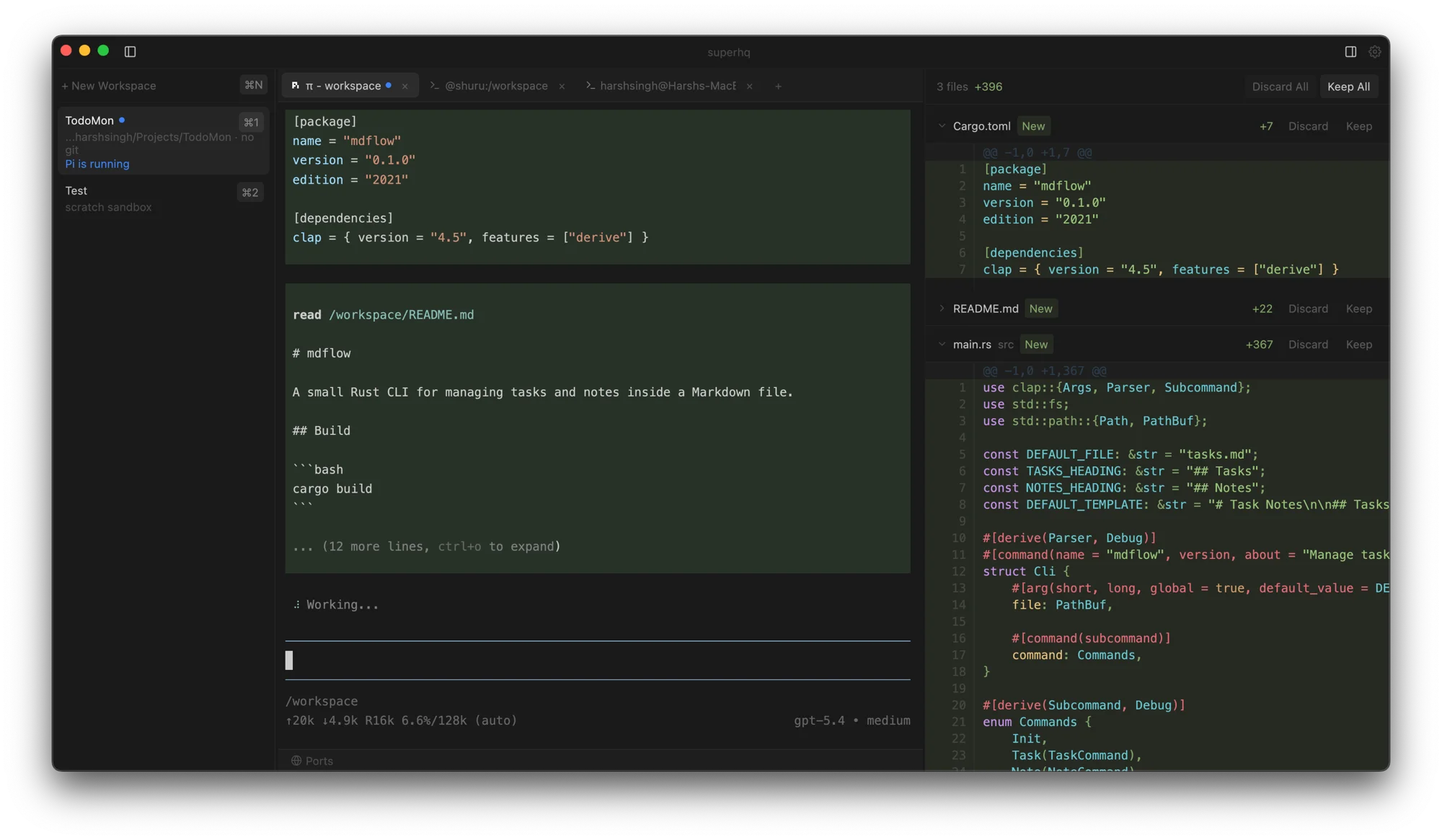The width and height of the screenshot is (1442, 840).
Task: Collapse the Cargo.toml diff section
Action: [x=942, y=125]
